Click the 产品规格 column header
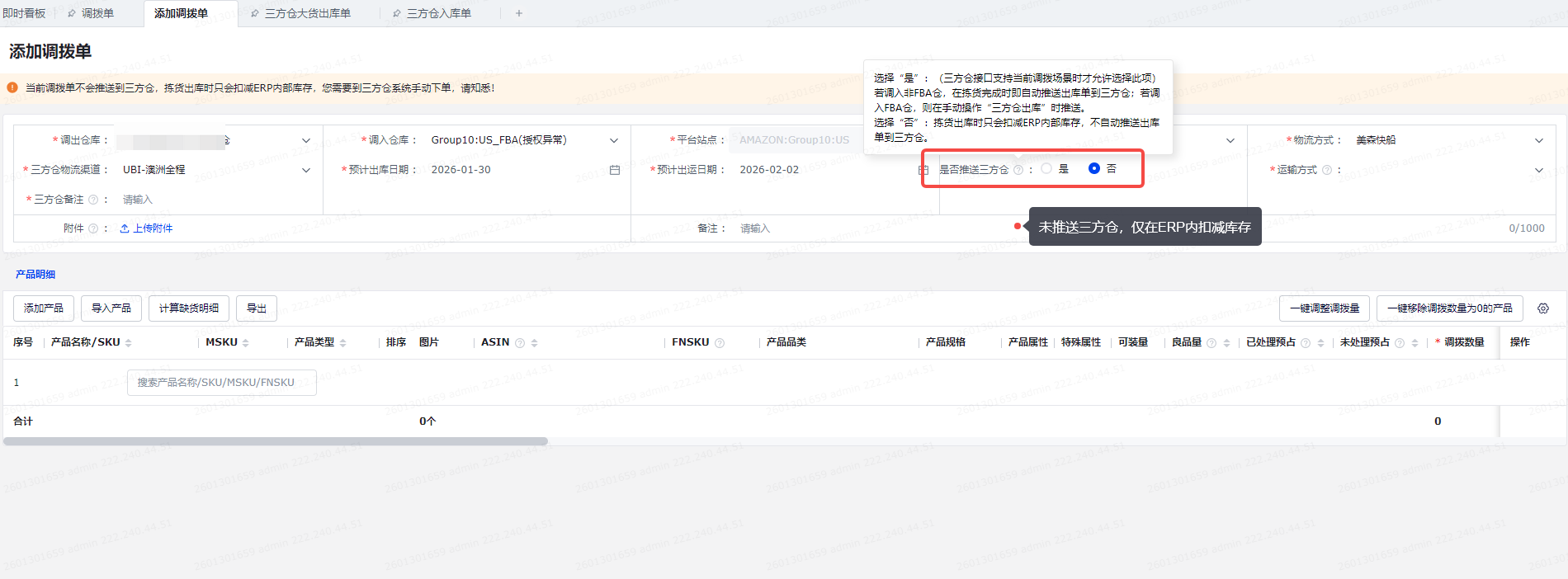Image resolution: width=1568 pixels, height=579 pixels. 946,342
